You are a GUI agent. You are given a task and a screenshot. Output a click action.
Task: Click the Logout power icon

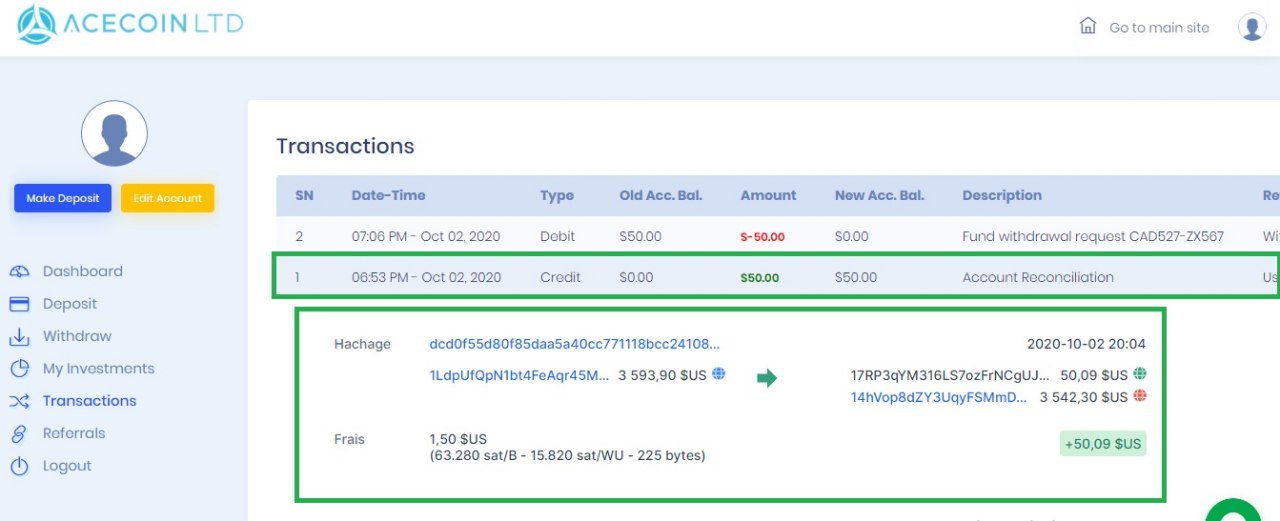pos(19,466)
